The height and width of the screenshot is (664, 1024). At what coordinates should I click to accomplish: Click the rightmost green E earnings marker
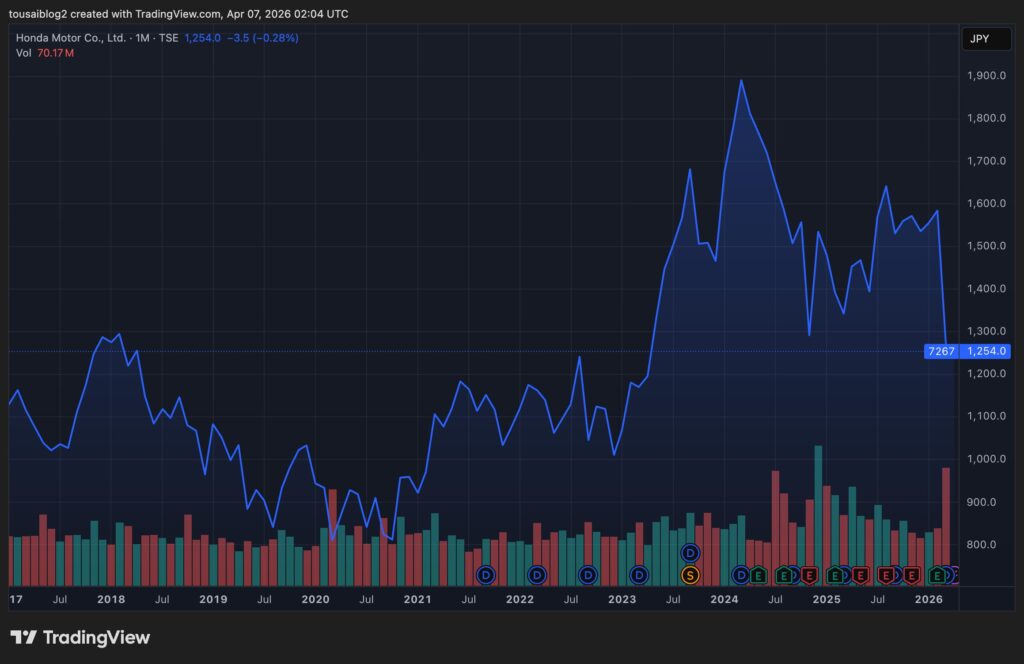[x=937, y=575]
